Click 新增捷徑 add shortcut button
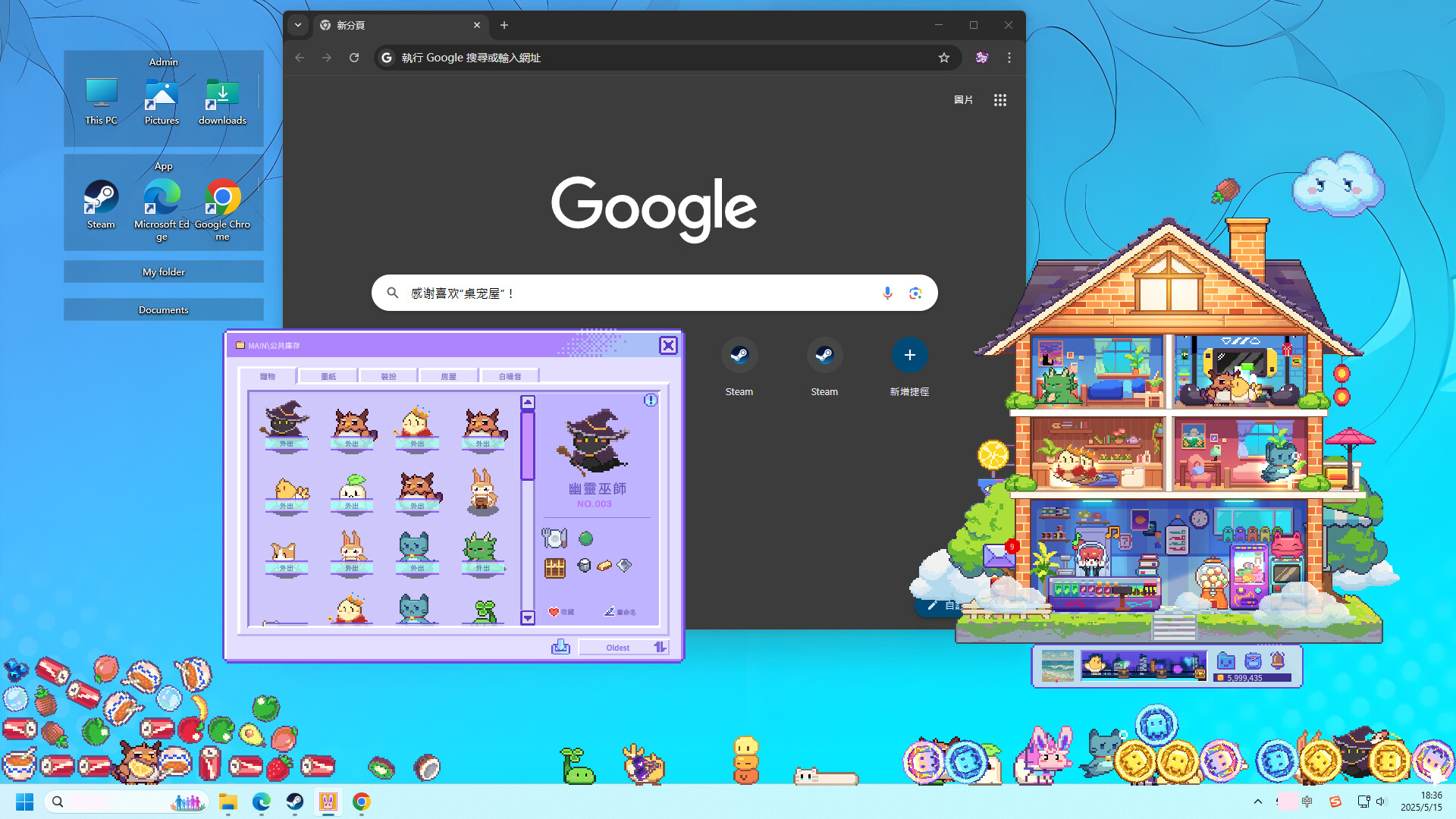This screenshot has height=819, width=1456. tap(909, 356)
